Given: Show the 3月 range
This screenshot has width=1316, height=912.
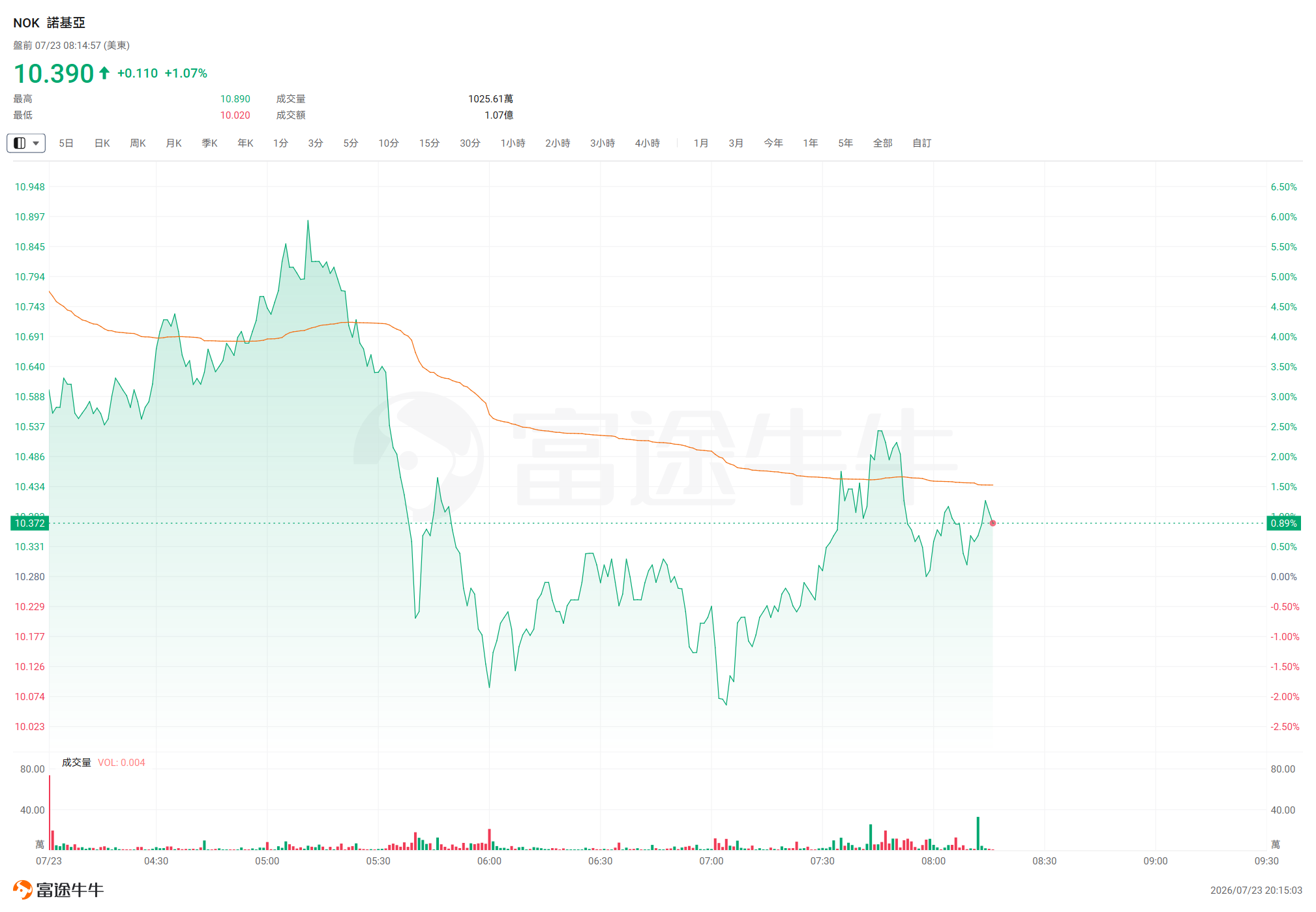Looking at the screenshot, I should pyautogui.click(x=736, y=143).
